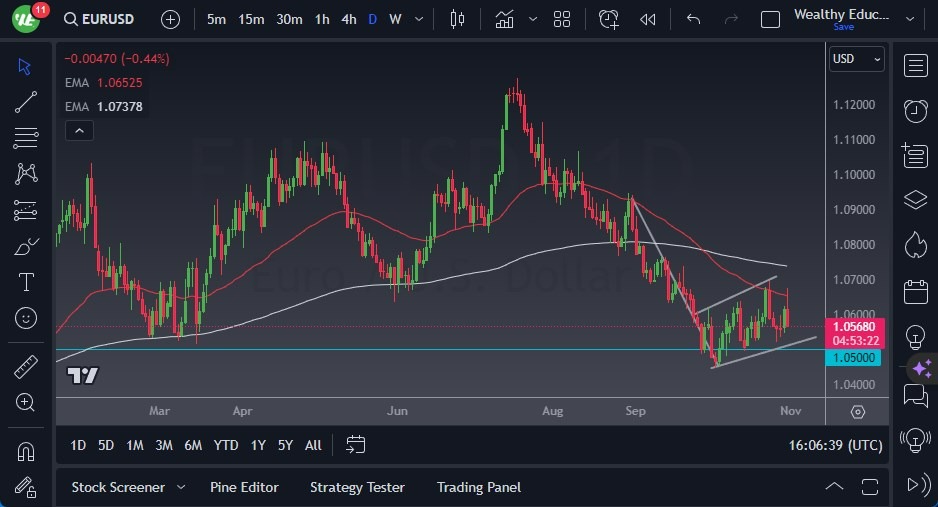Collapse the indicator legend chevron
938x507 pixels.
[79, 131]
